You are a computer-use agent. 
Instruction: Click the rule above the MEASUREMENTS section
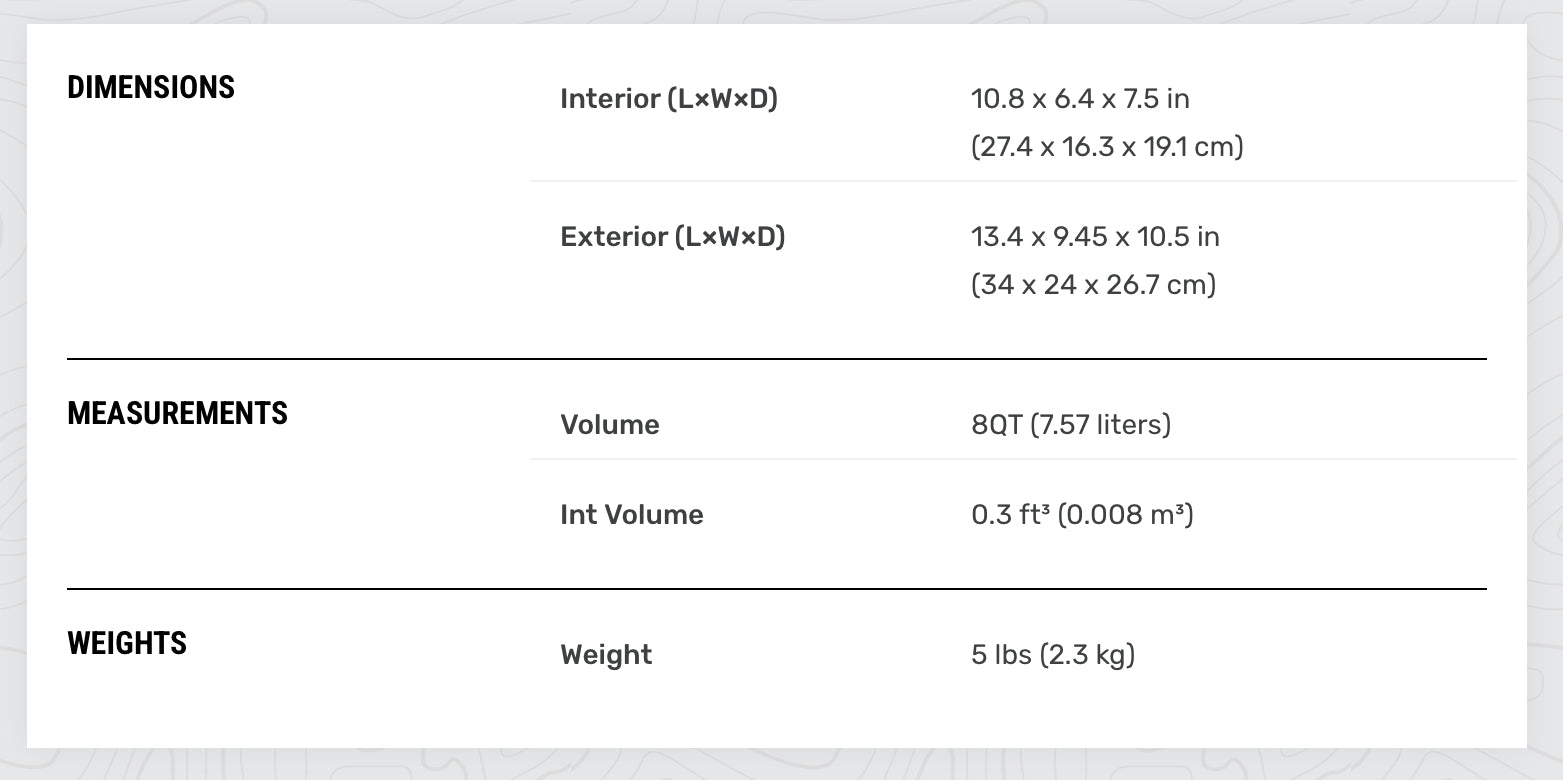(777, 358)
